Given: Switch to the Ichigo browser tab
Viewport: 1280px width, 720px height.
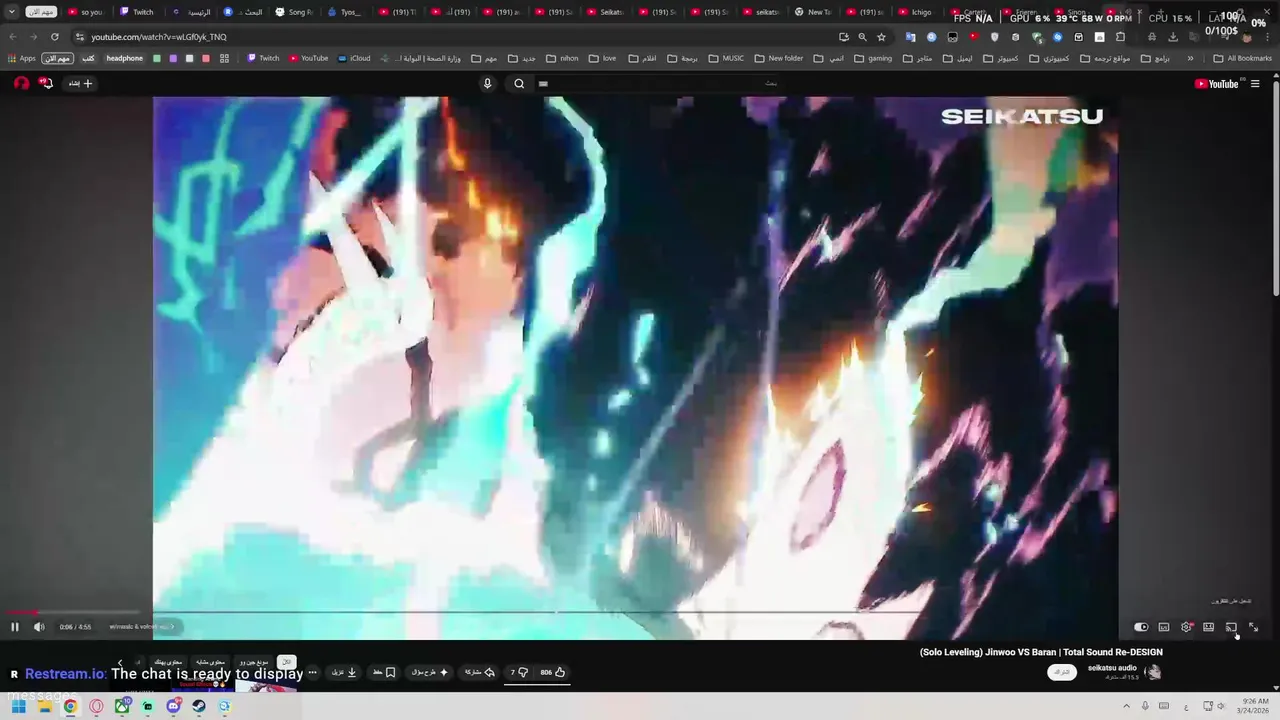Looking at the screenshot, I should coord(917,12).
